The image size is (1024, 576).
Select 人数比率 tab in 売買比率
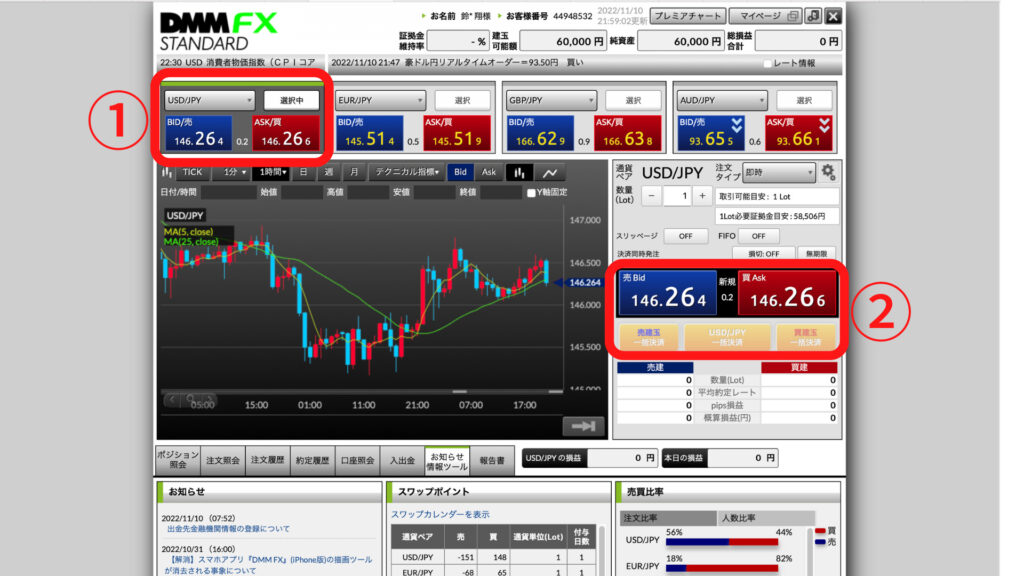[765, 518]
